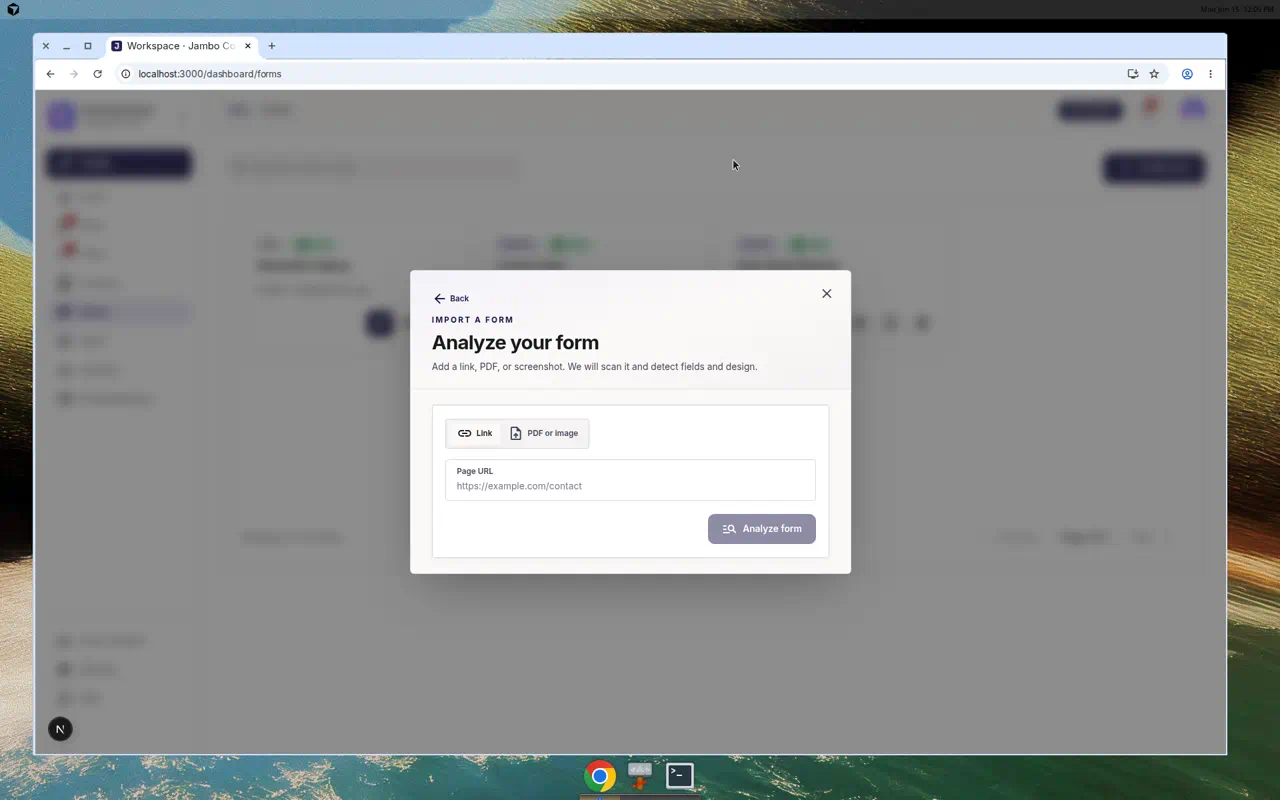Open a new browser tab
Image resolution: width=1280 pixels, height=800 pixels.
coord(271,46)
